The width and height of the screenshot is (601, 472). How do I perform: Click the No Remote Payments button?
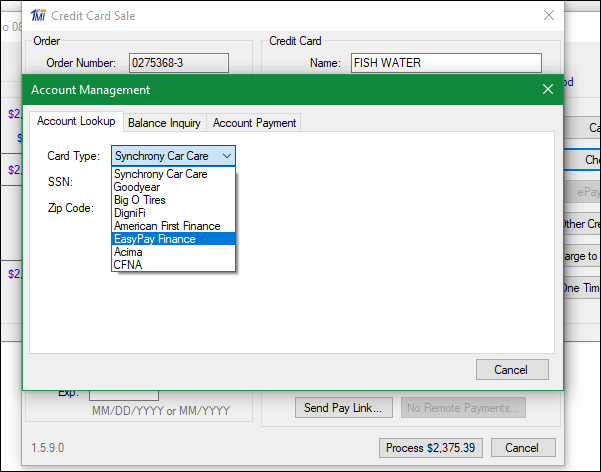tap(463, 408)
